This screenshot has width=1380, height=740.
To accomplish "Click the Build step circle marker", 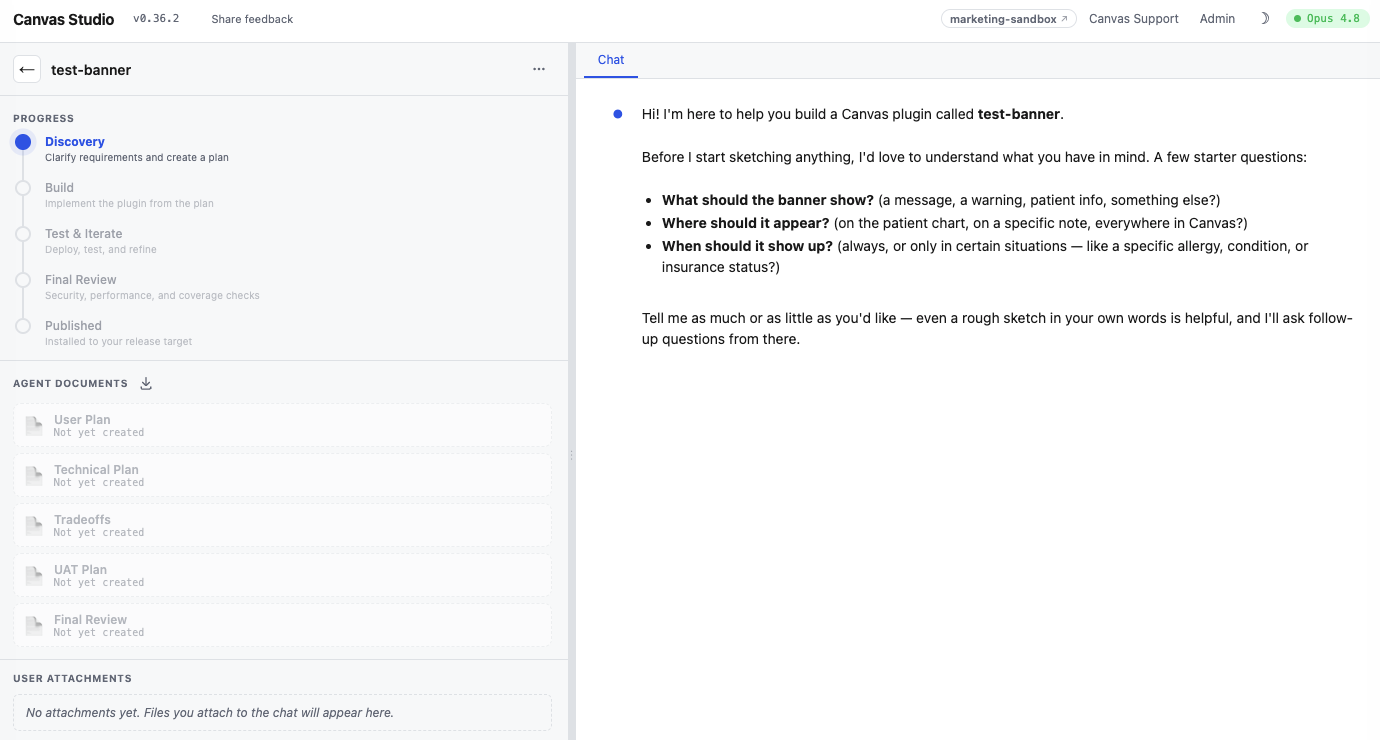I will point(23,188).
